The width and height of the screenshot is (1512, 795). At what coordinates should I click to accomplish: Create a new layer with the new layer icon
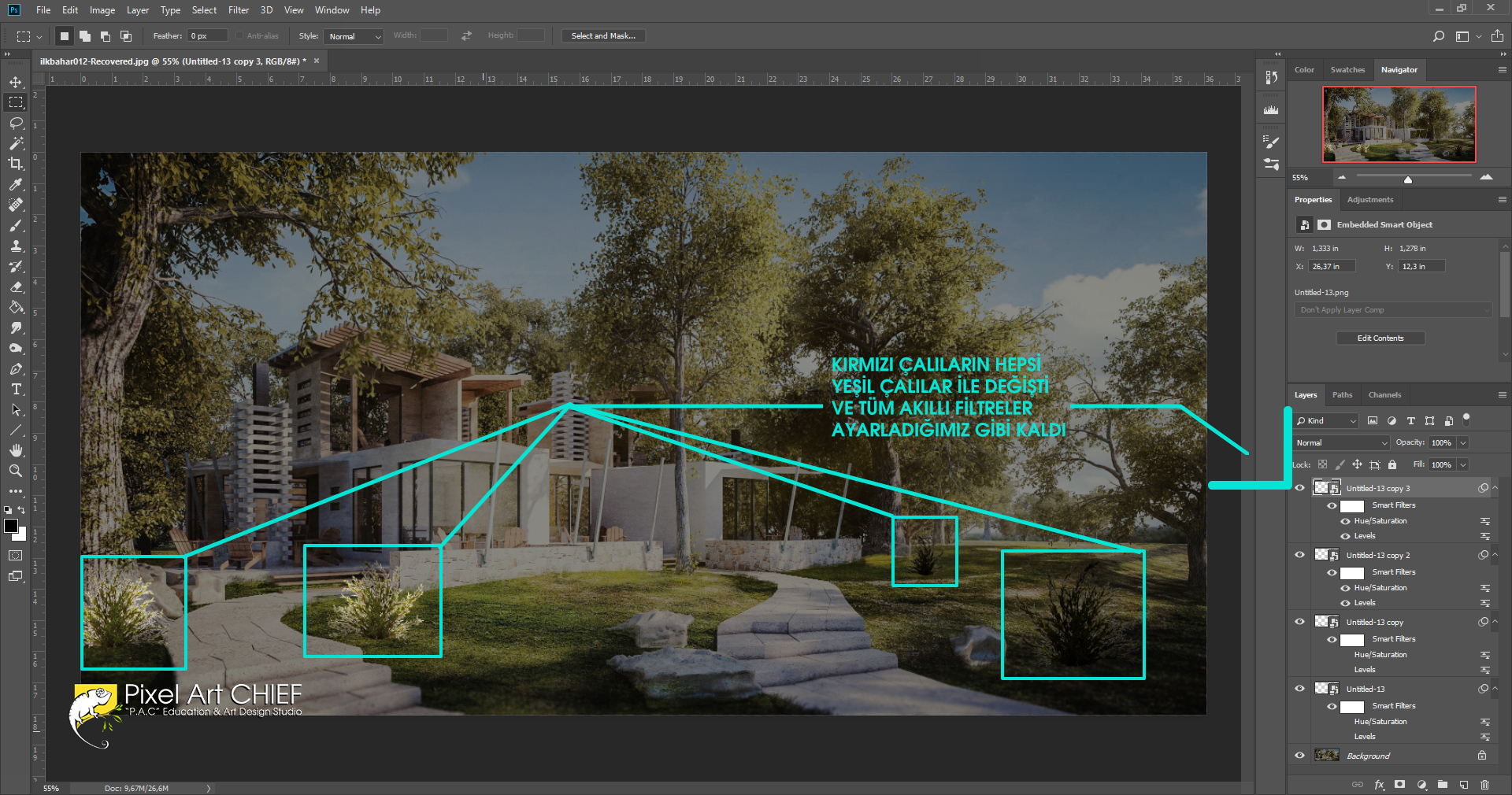1463,785
